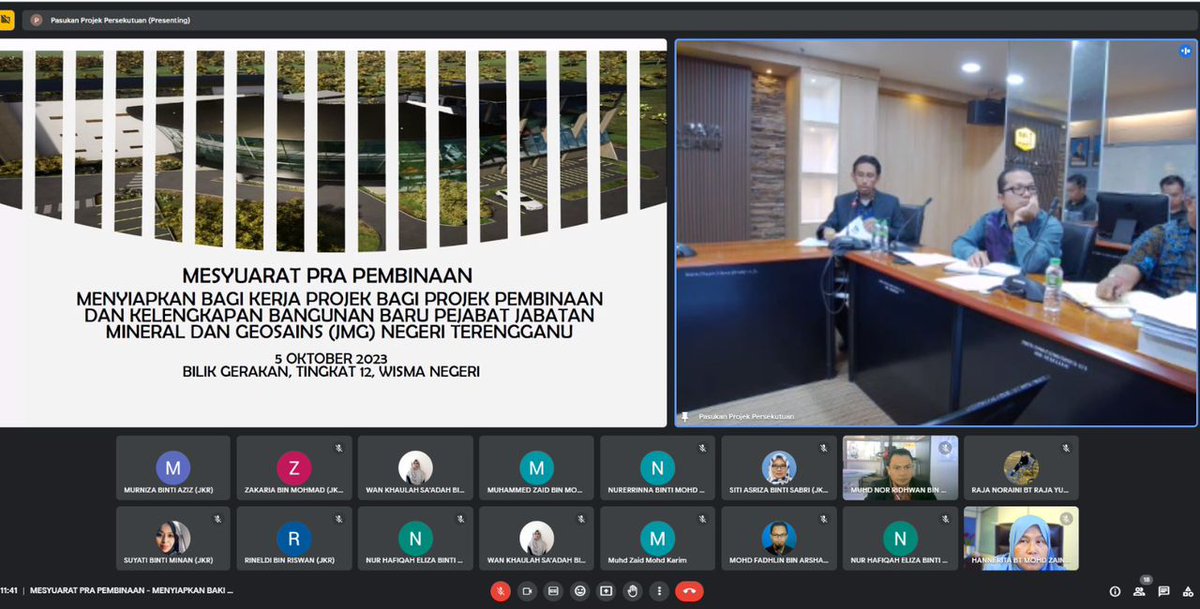The height and width of the screenshot is (609, 1200).
Task: Show the participants list
Action: pyautogui.click(x=1138, y=593)
